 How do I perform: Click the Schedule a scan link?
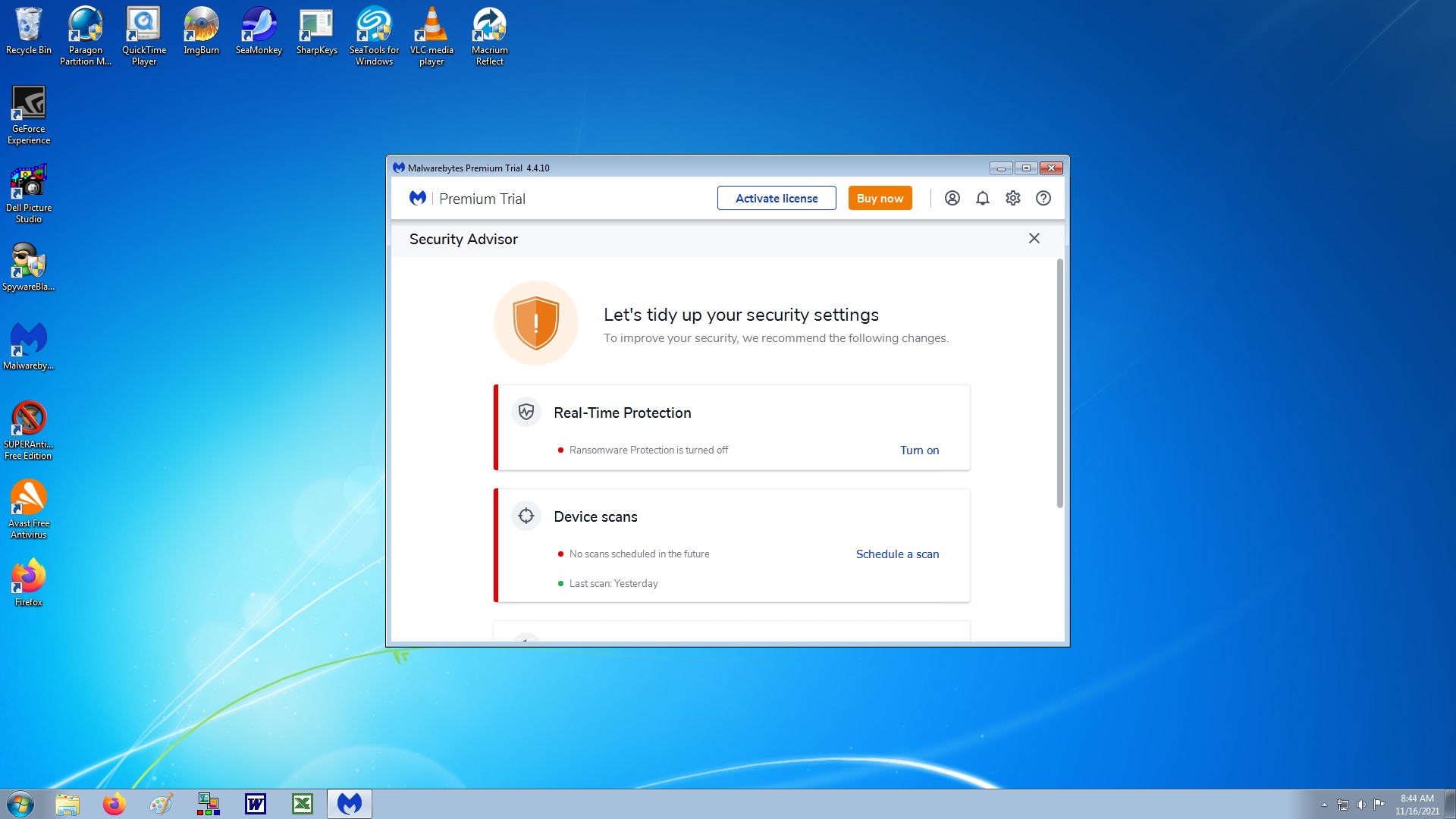(897, 554)
